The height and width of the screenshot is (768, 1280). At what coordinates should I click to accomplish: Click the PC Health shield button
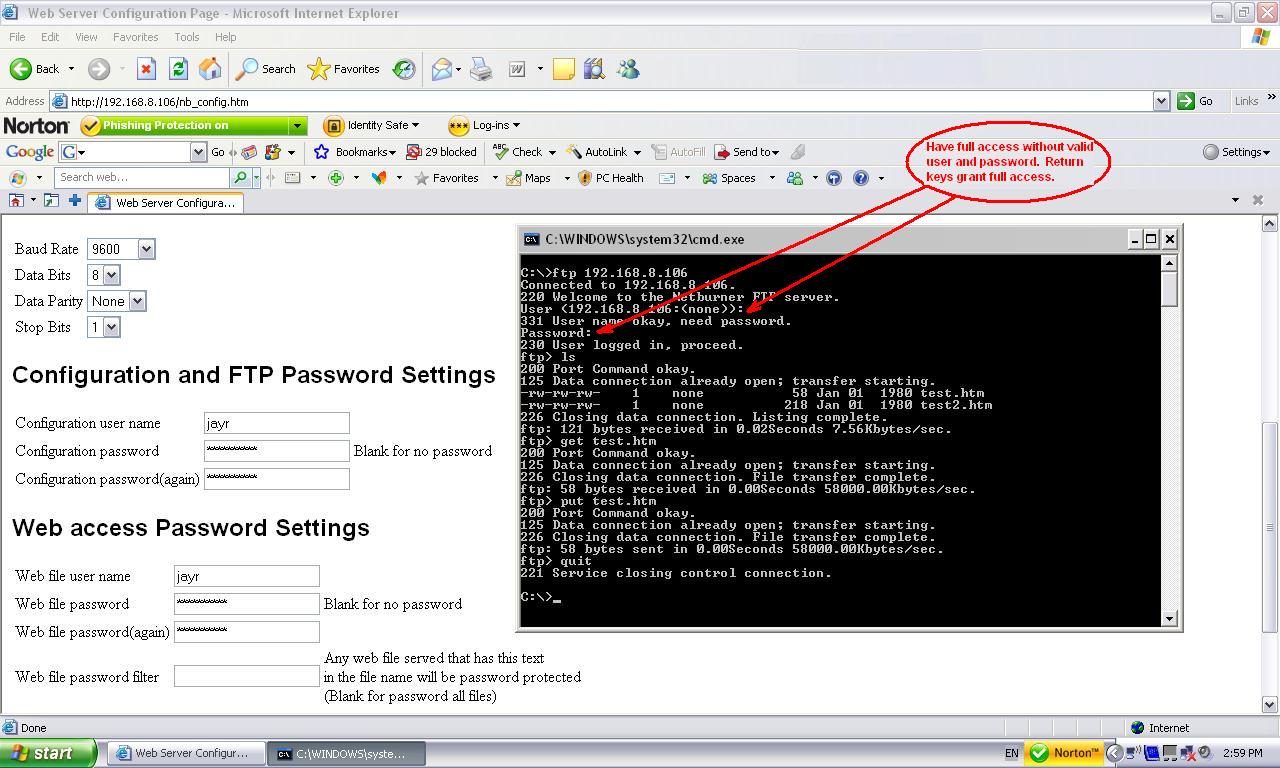point(611,178)
